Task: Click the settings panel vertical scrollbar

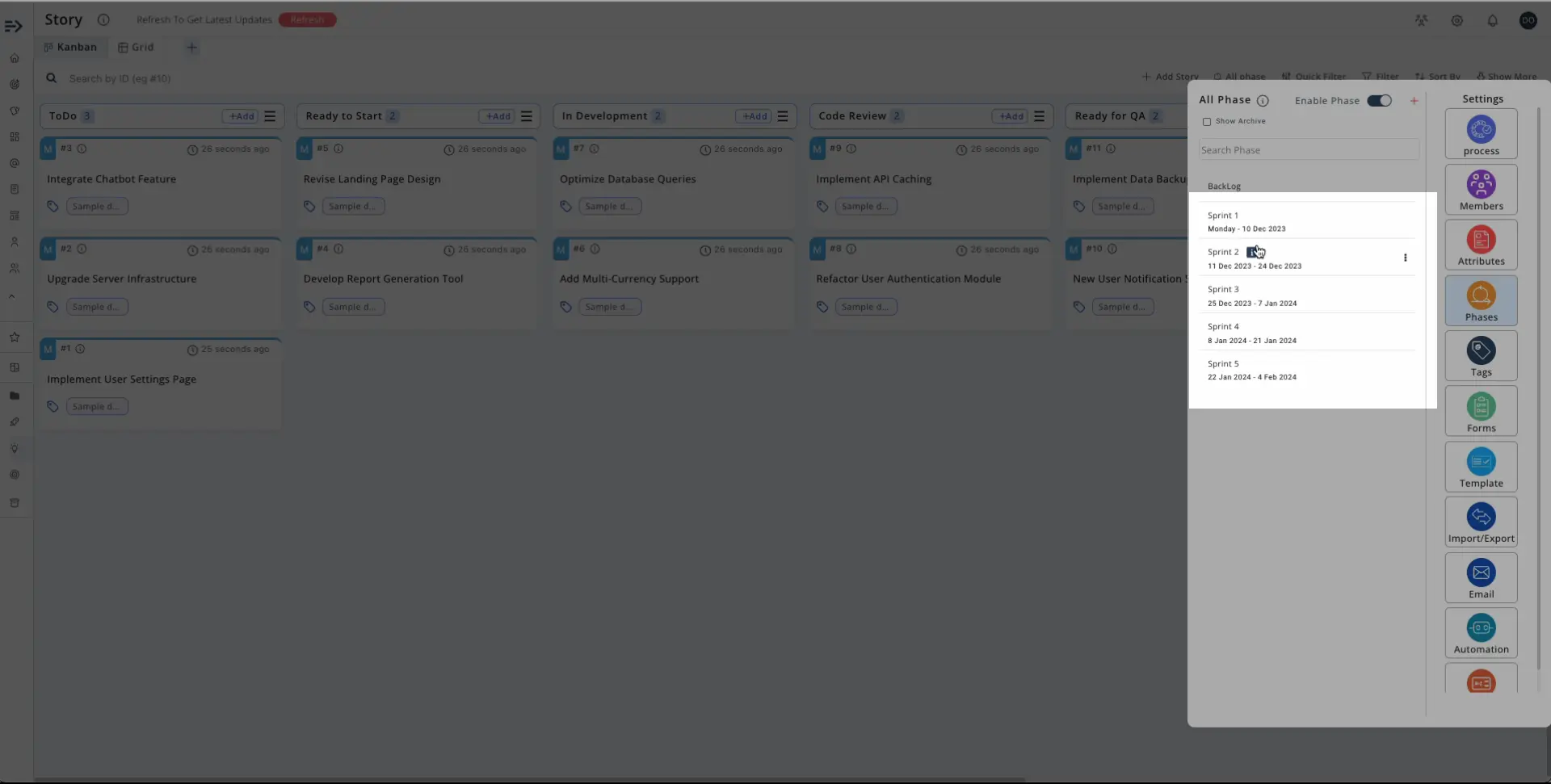Action: 1538,388
